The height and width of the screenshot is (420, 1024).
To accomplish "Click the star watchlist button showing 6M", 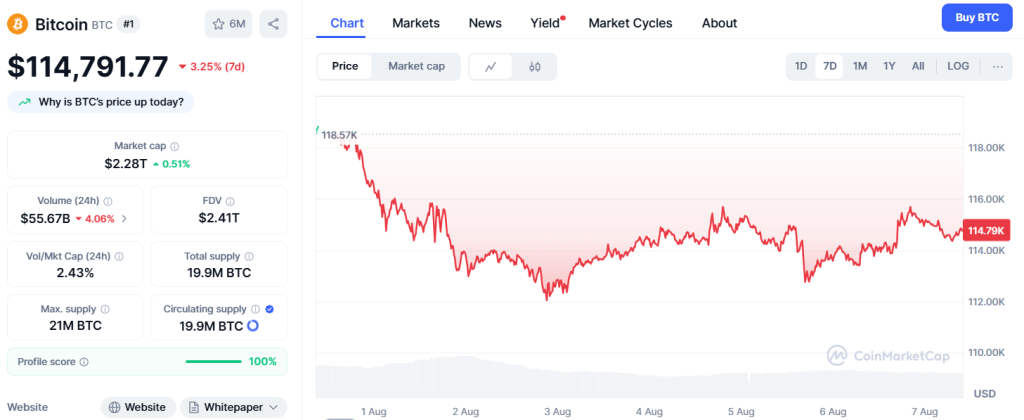I will (x=228, y=23).
